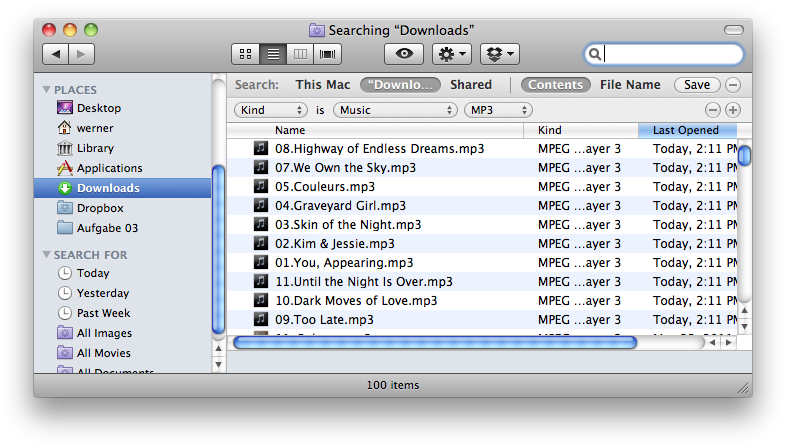Select Applications in the sidebar
This screenshot has height=445, width=785.
[109, 168]
